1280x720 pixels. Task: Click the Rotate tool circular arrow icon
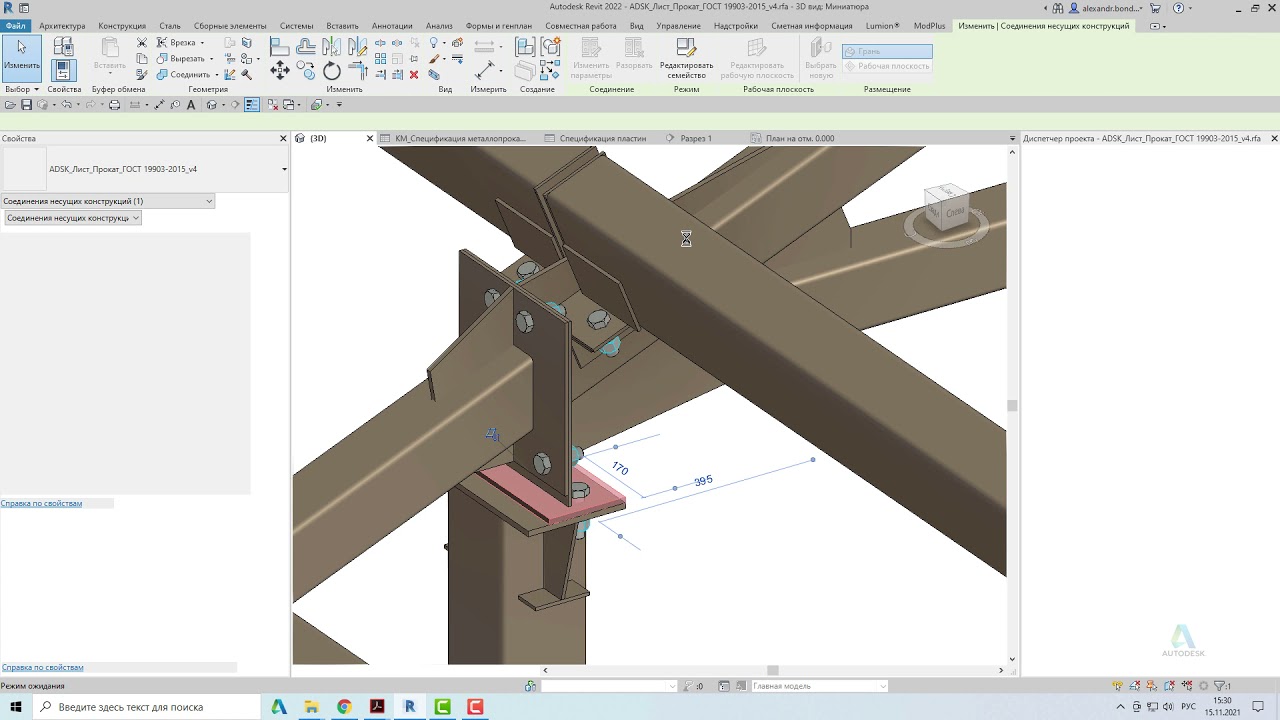click(332, 71)
